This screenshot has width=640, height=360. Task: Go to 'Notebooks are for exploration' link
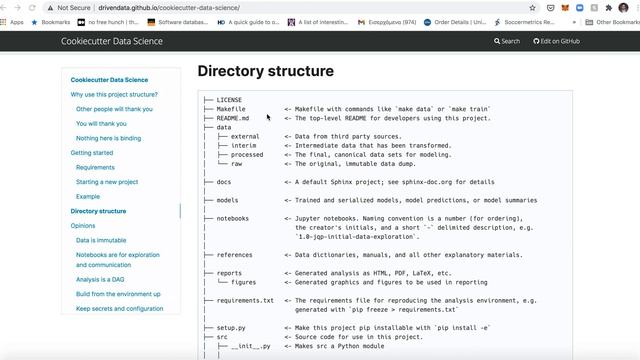click(118, 260)
